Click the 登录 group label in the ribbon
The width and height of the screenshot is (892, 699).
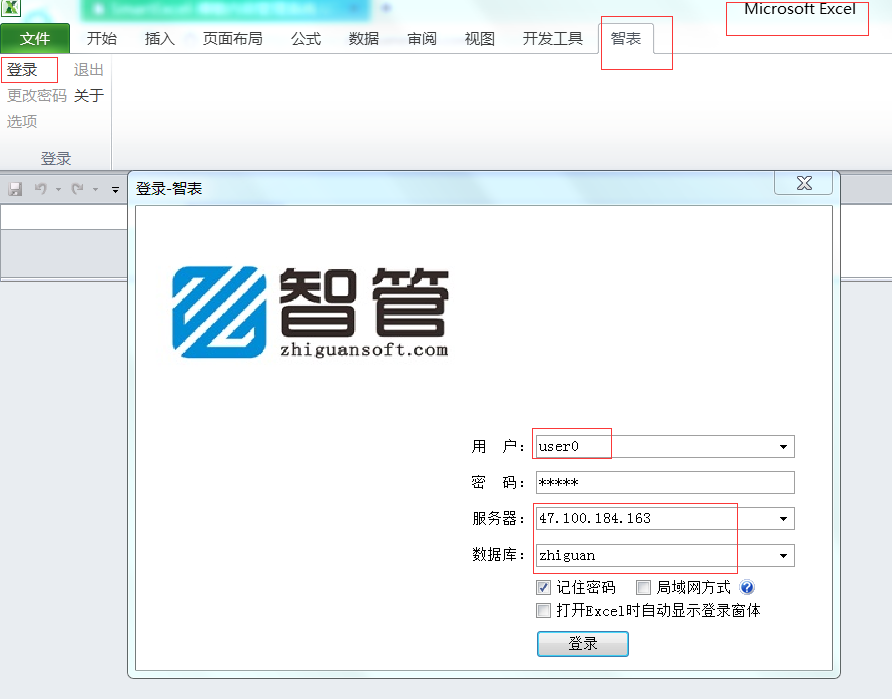(x=56, y=159)
